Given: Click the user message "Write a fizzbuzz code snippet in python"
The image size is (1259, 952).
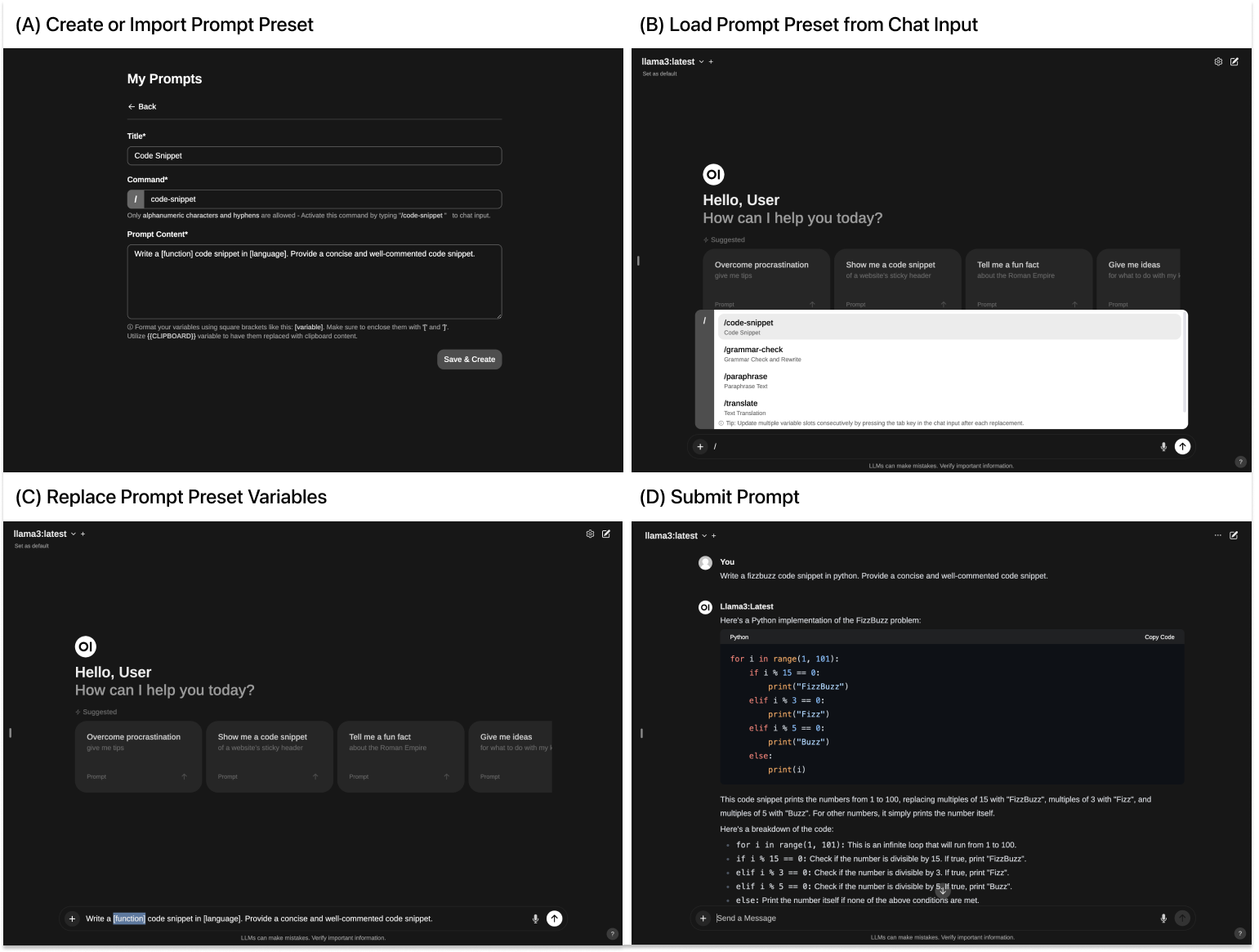Looking at the screenshot, I should click(883, 576).
